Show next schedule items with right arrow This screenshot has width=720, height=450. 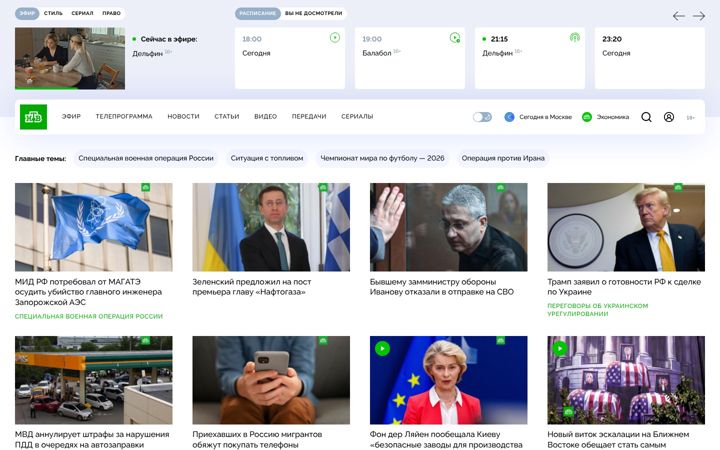[x=698, y=16]
